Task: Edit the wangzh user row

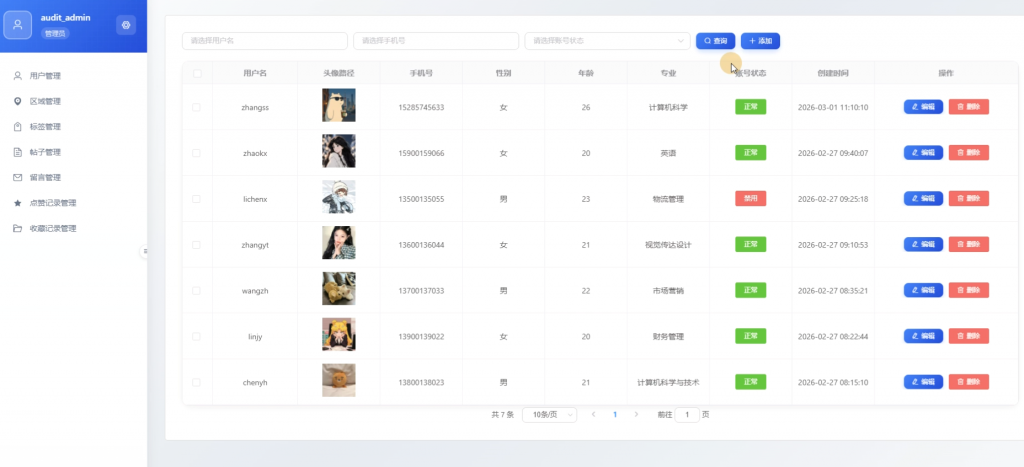Action: [923, 290]
